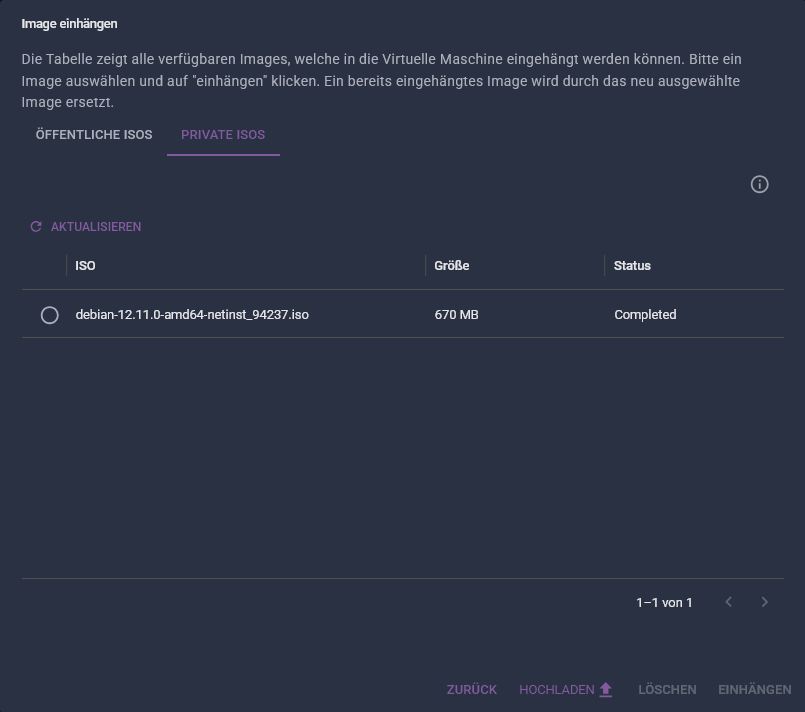805x712 pixels.
Task: Click the "1–1 von 1" pagination label
Action: coord(664,602)
